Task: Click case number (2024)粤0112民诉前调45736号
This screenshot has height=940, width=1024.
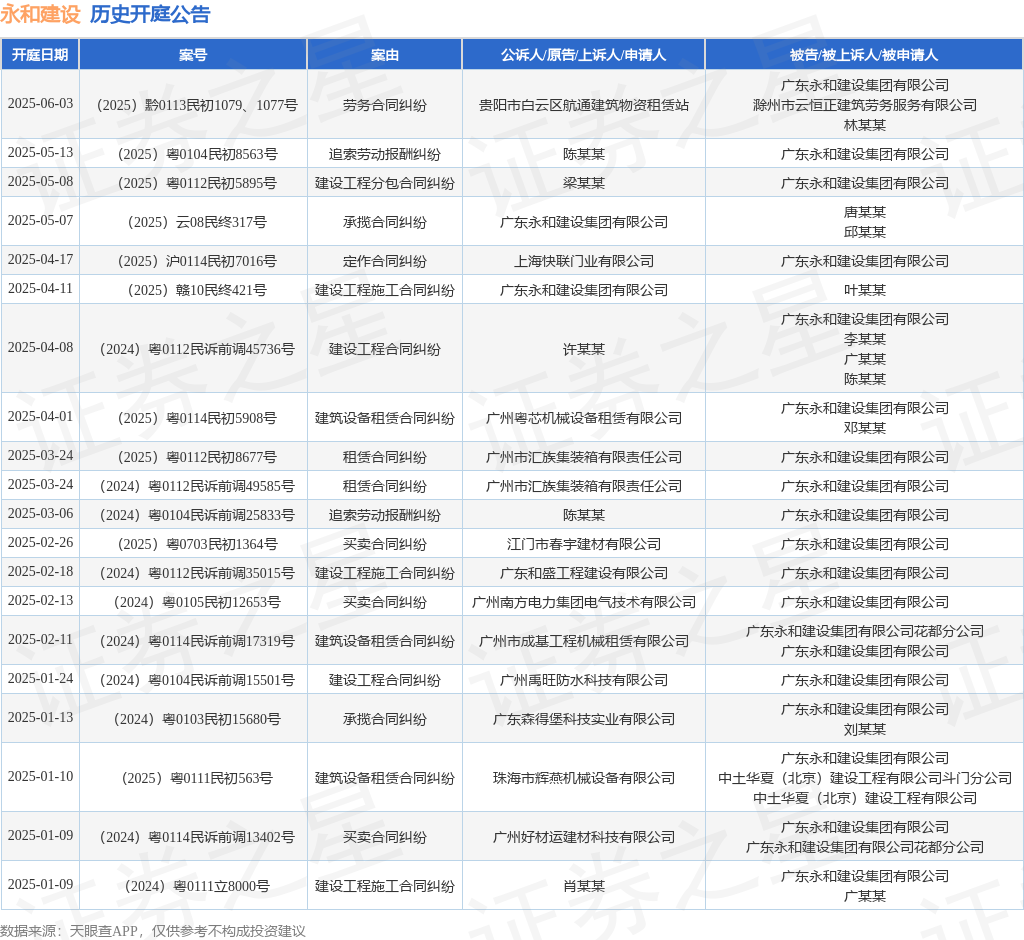Action: (197, 349)
